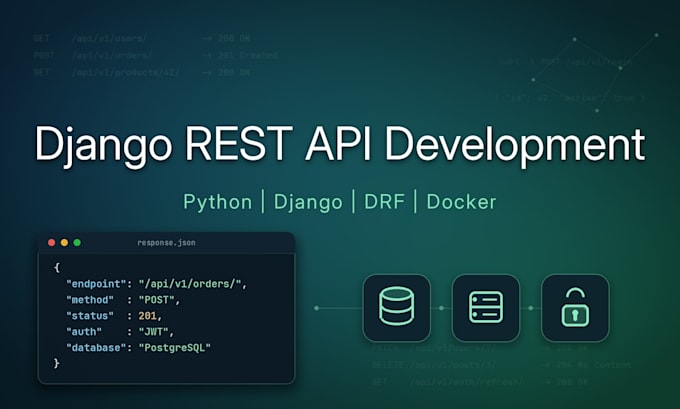The height and width of the screenshot is (409, 680).
Task: Click the 201 status value
Action: 147,316
